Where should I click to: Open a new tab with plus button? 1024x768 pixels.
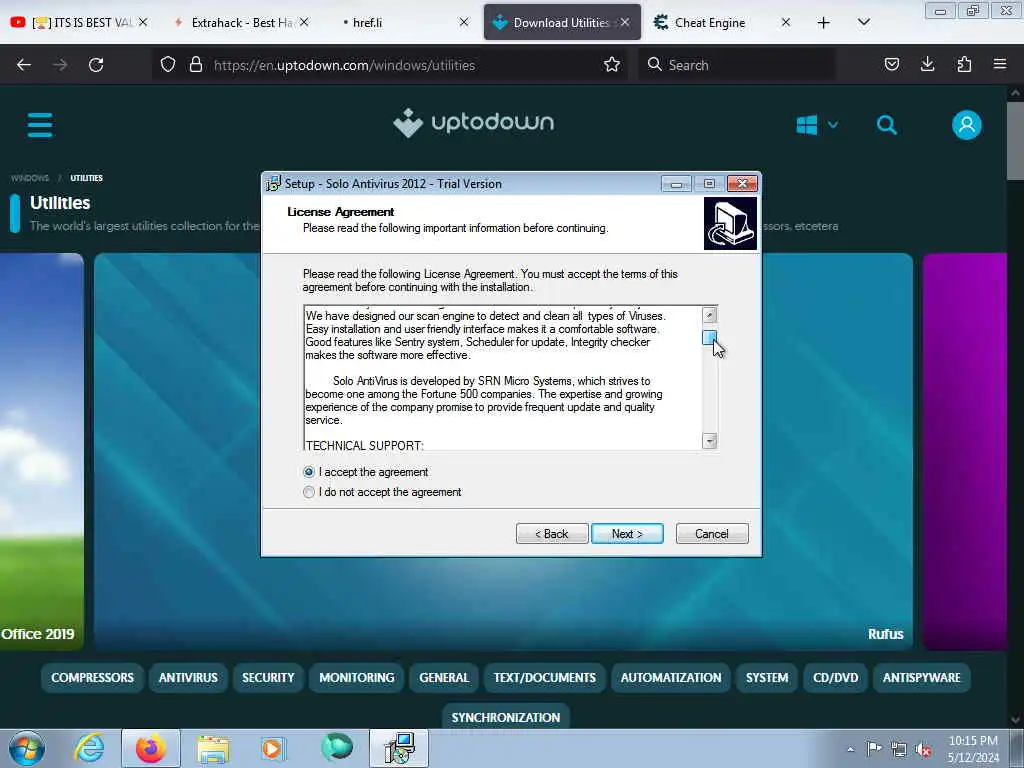point(824,23)
